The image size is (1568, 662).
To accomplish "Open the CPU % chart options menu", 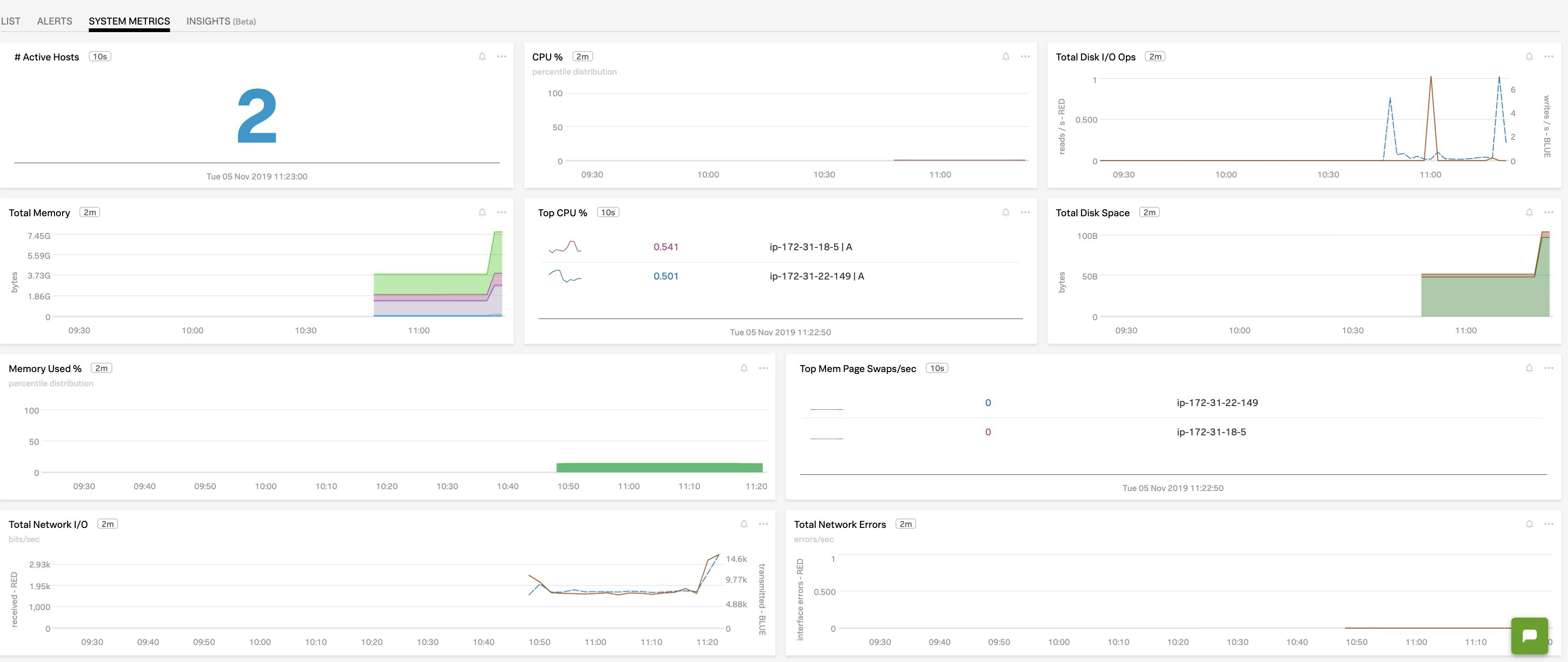I will [x=1025, y=57].
